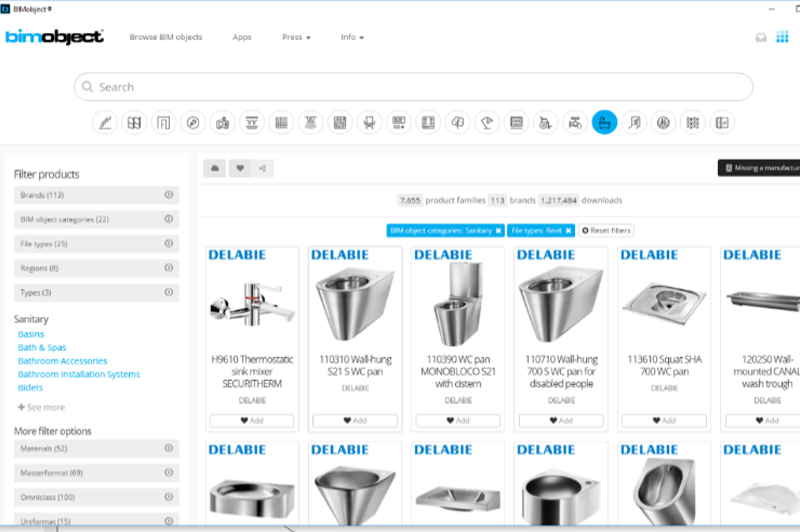Click See more under Sanitary

41,407
